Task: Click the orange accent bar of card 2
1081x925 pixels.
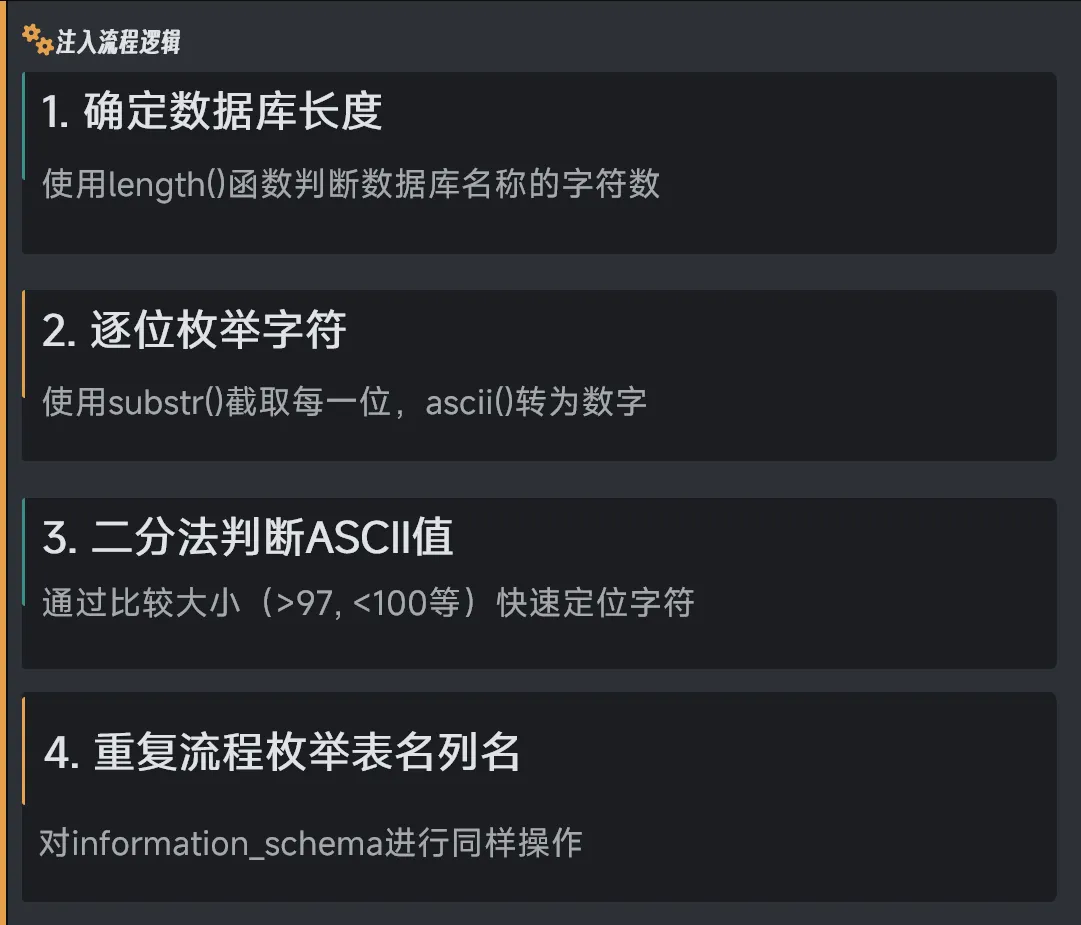Action: coord(23,344)
